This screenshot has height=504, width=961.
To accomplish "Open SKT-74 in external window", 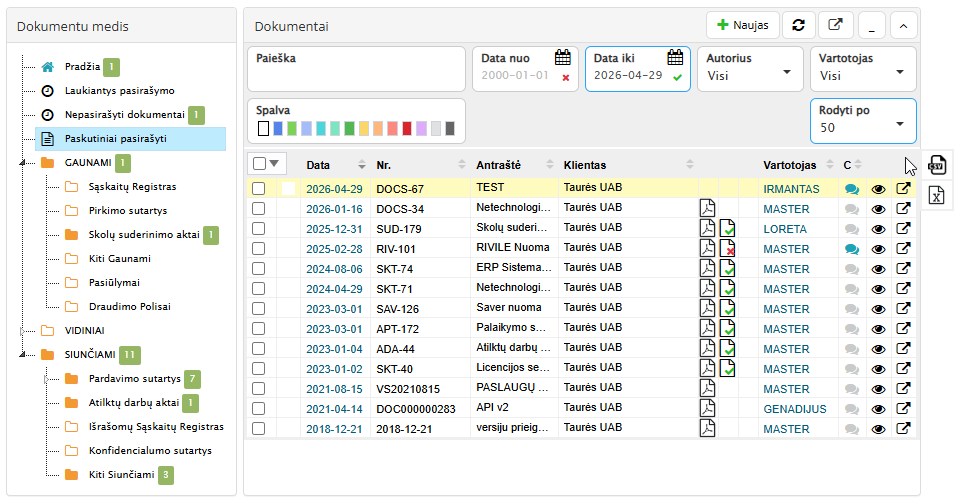I will coord(903,268).
